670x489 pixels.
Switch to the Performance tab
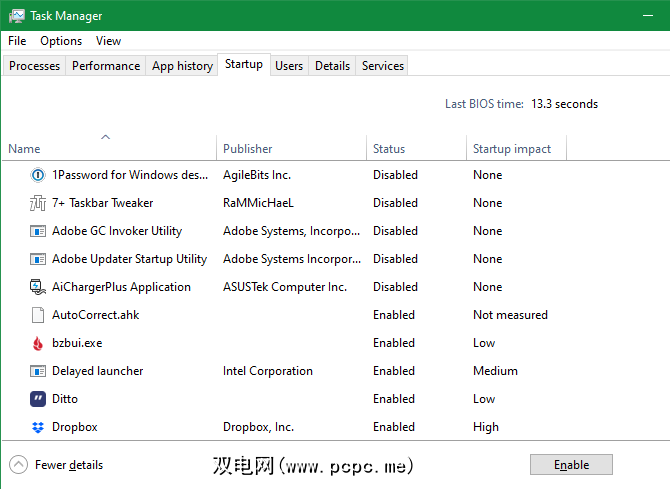[x=106, y=66]
